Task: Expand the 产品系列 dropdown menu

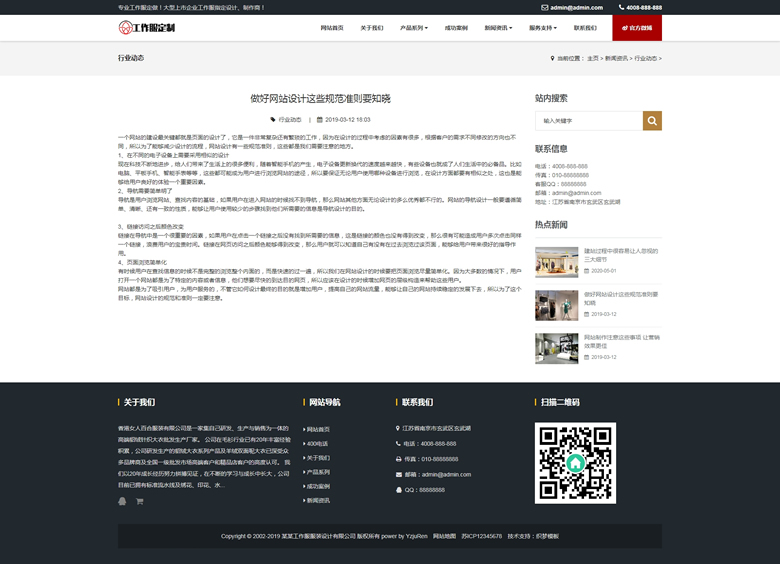Action: 413,28
